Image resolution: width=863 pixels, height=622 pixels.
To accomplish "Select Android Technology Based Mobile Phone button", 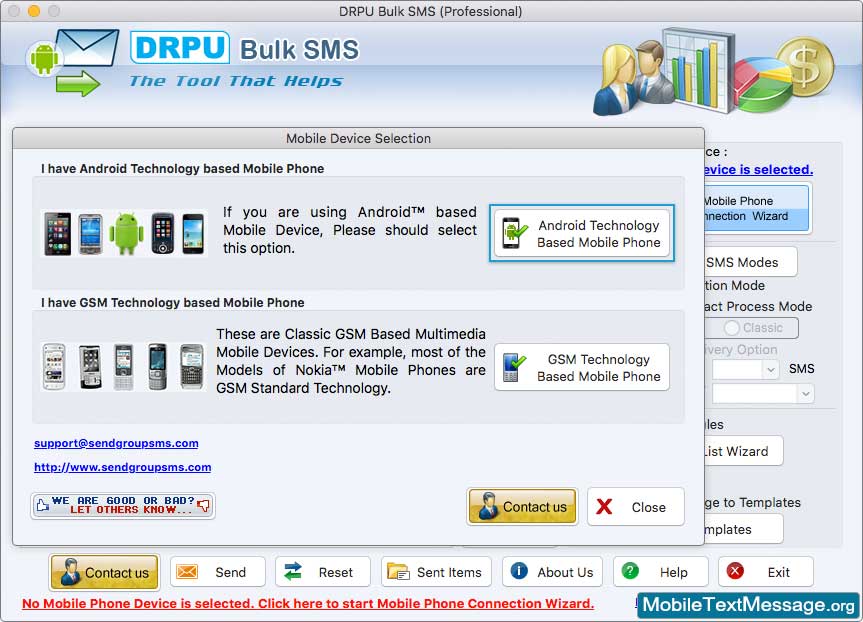I will pyautogui.click(x=582, y=233).
